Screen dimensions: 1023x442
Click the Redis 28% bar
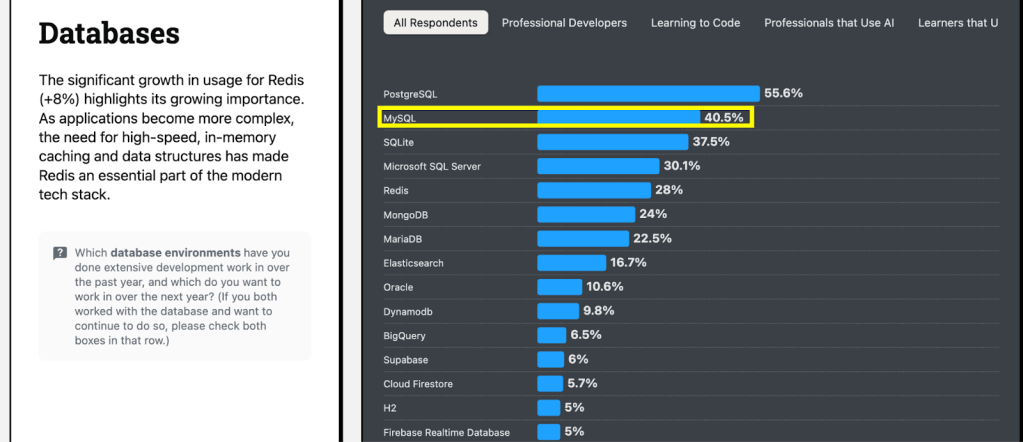click(594, 190)
